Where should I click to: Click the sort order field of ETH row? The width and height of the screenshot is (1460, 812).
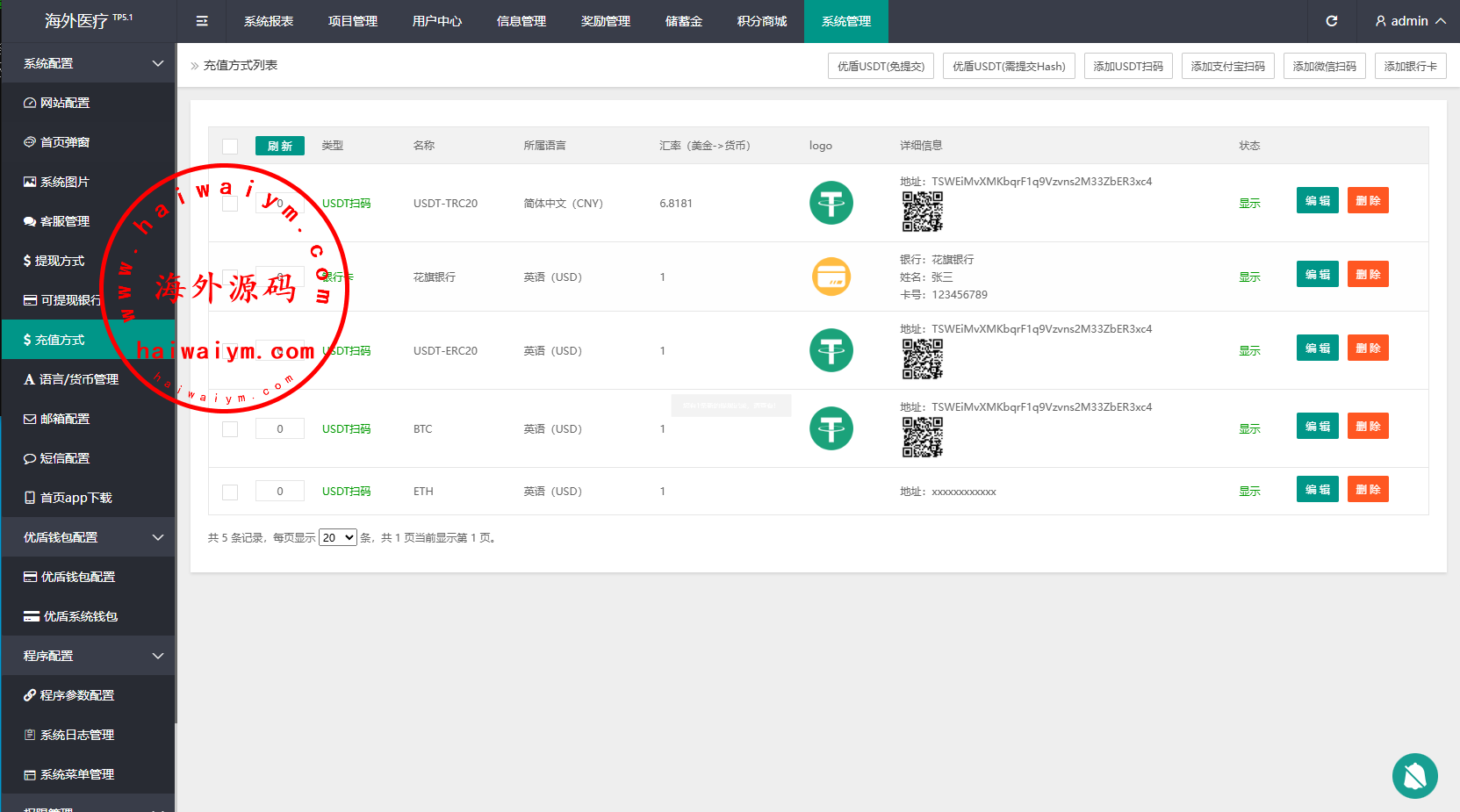[280, 491]
